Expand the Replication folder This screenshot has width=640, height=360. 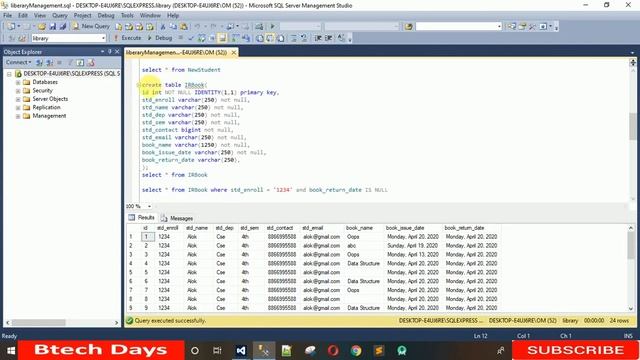[18, 108]
